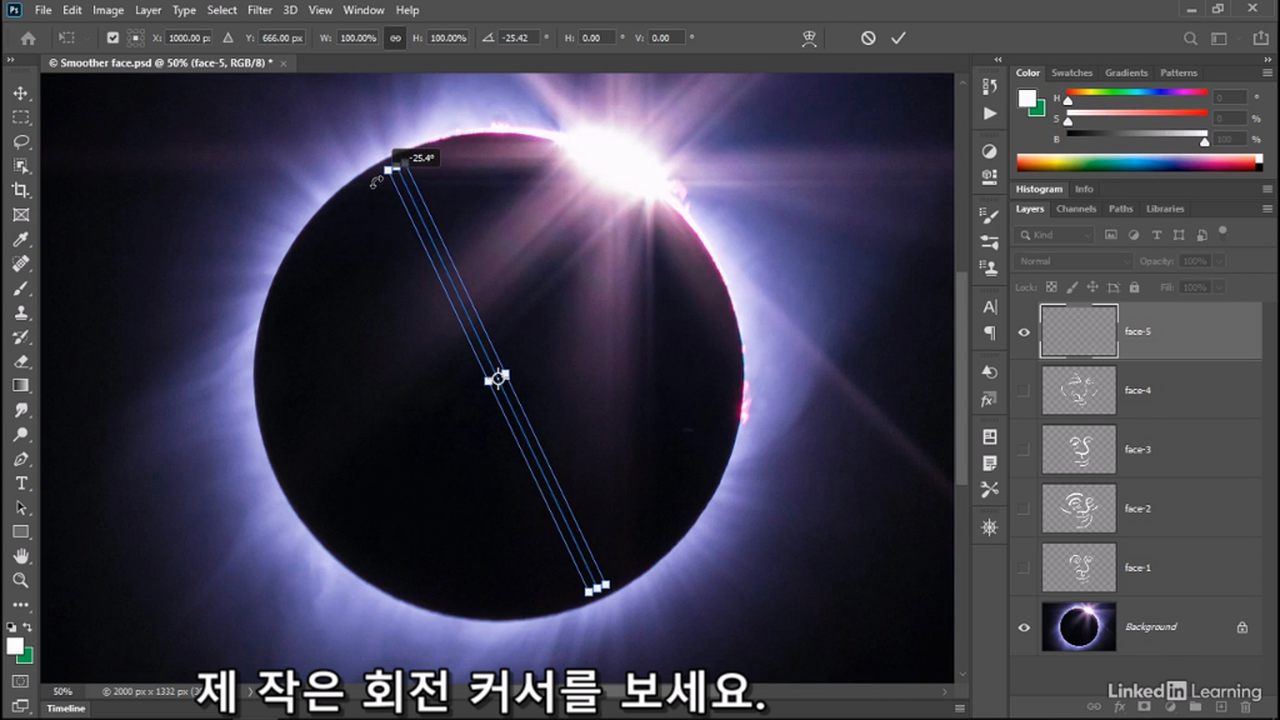This screenshot has width=1280, height=720.
Task: Toggle relative positioning triangle
Action: coord(227,38)
